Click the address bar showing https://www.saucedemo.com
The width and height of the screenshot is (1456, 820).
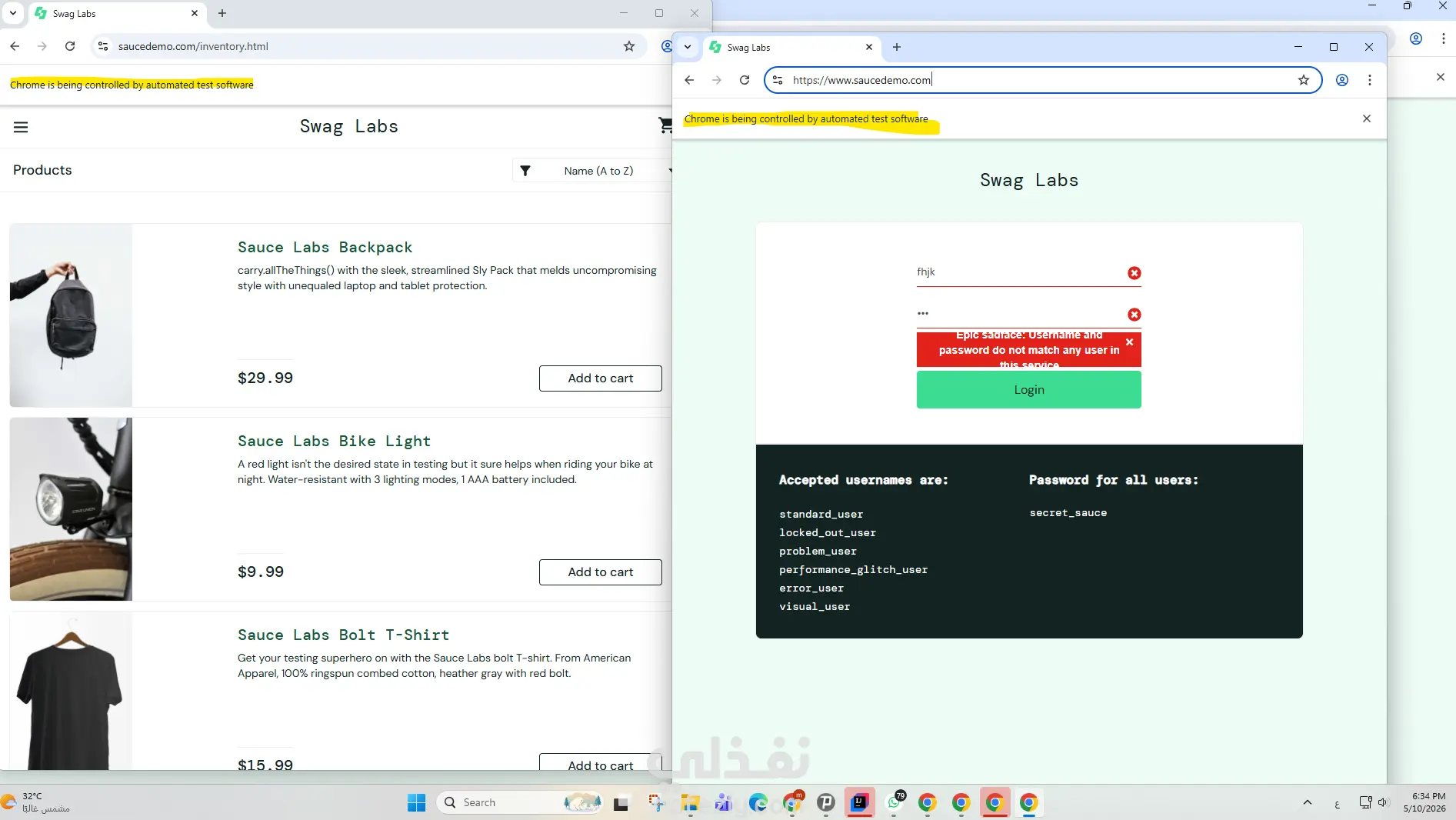(1043, 80)
